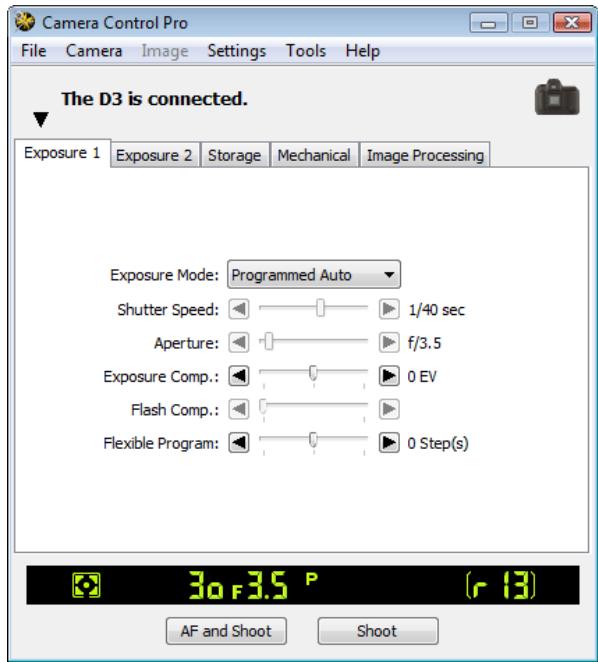Click the Flexible Program slider thumb
Screen dimensions: 598x662
pyautogui.click(x=313, y=440)
